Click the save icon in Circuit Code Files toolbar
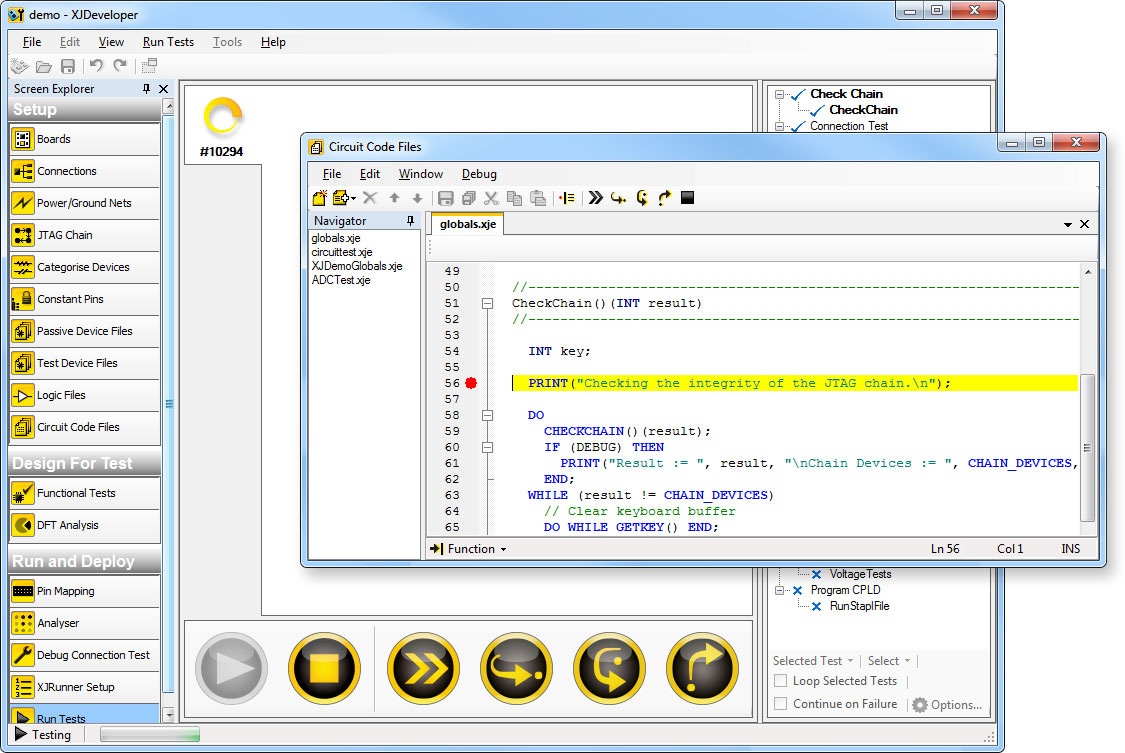The image size is (1125, 753). click(x=446, y=198)
